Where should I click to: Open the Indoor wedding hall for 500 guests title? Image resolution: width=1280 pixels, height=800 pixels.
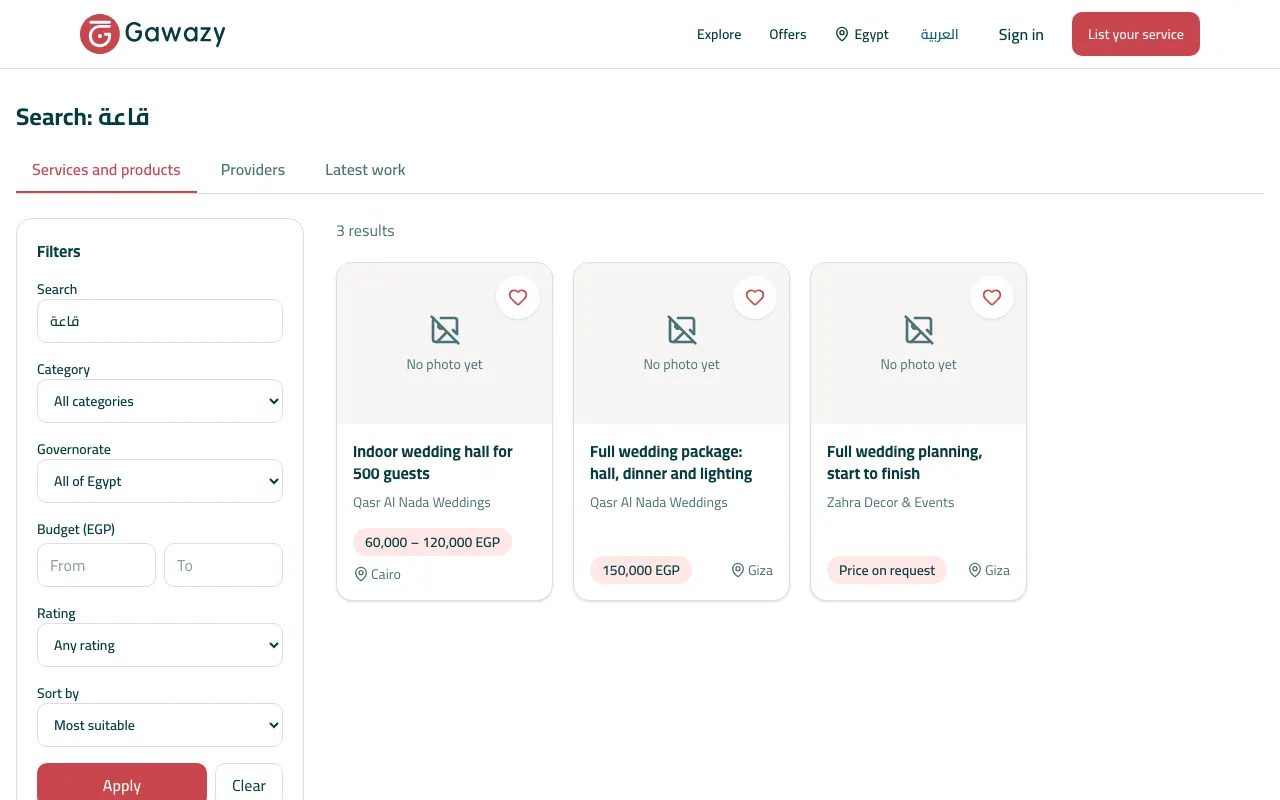click(x=433, y=462)
